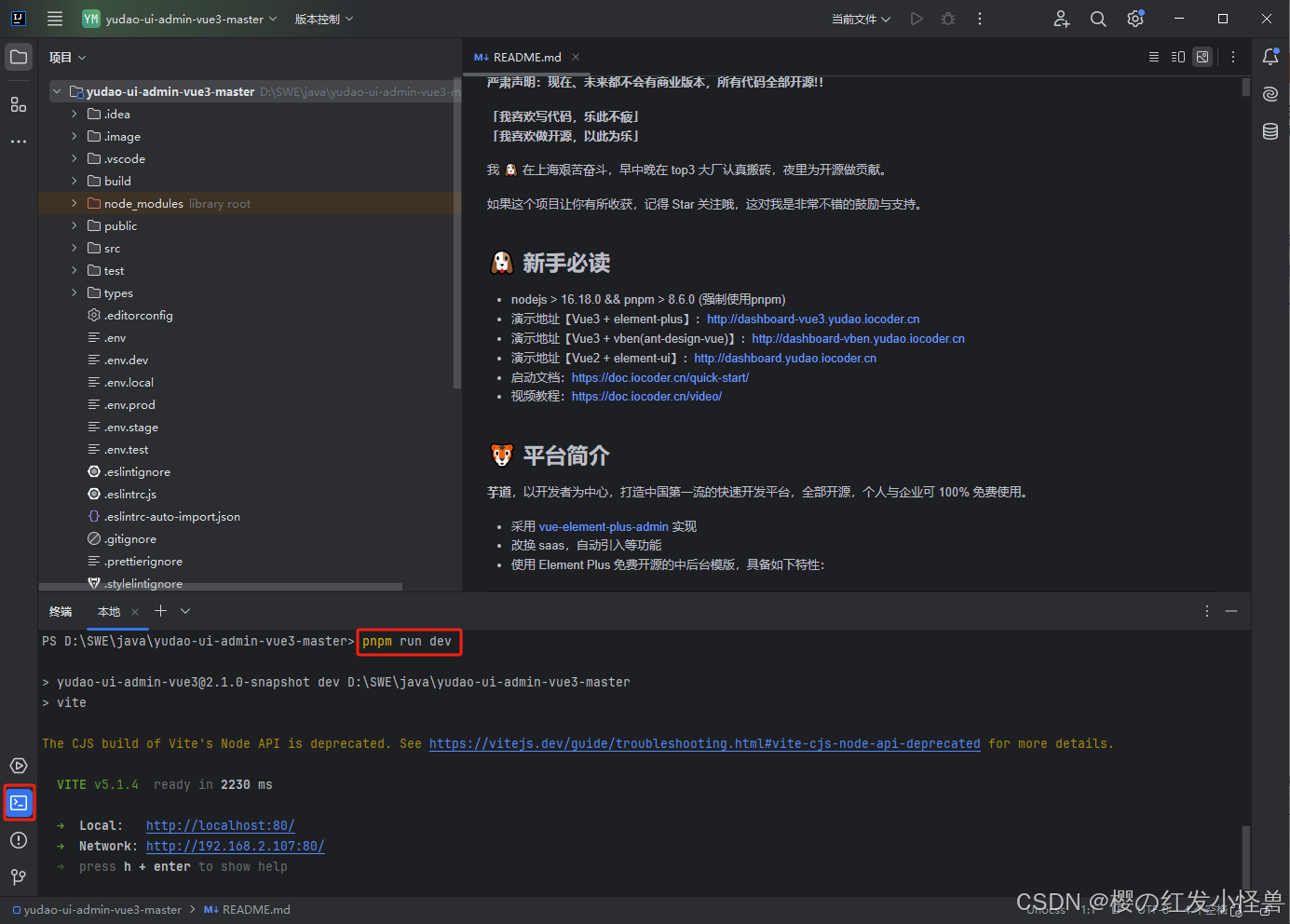Expand the node_modules folder
The image size is (1290, 924).
point(75,203)
